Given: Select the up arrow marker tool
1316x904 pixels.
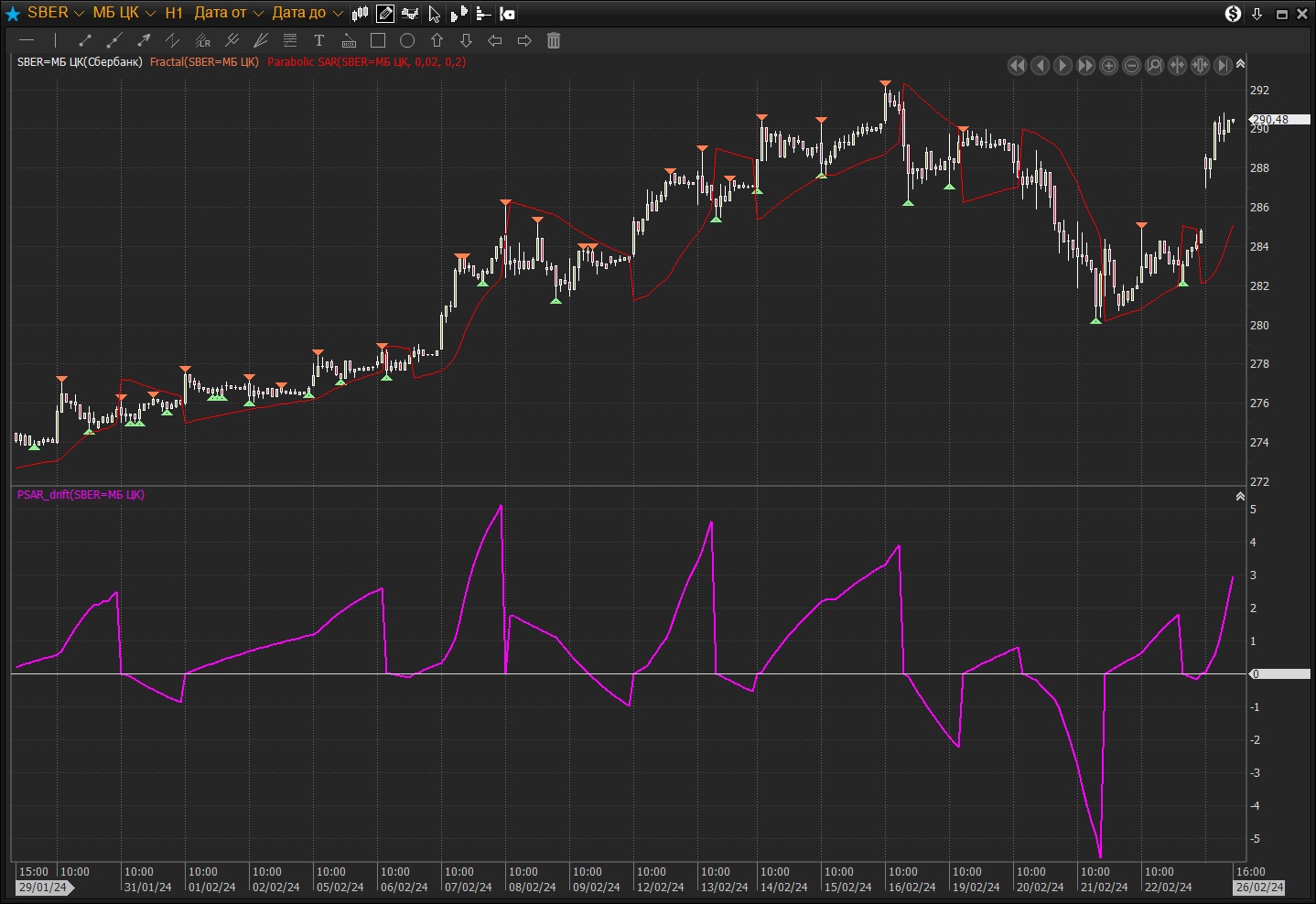Looking at the screenshot, I should click(437, 40).
